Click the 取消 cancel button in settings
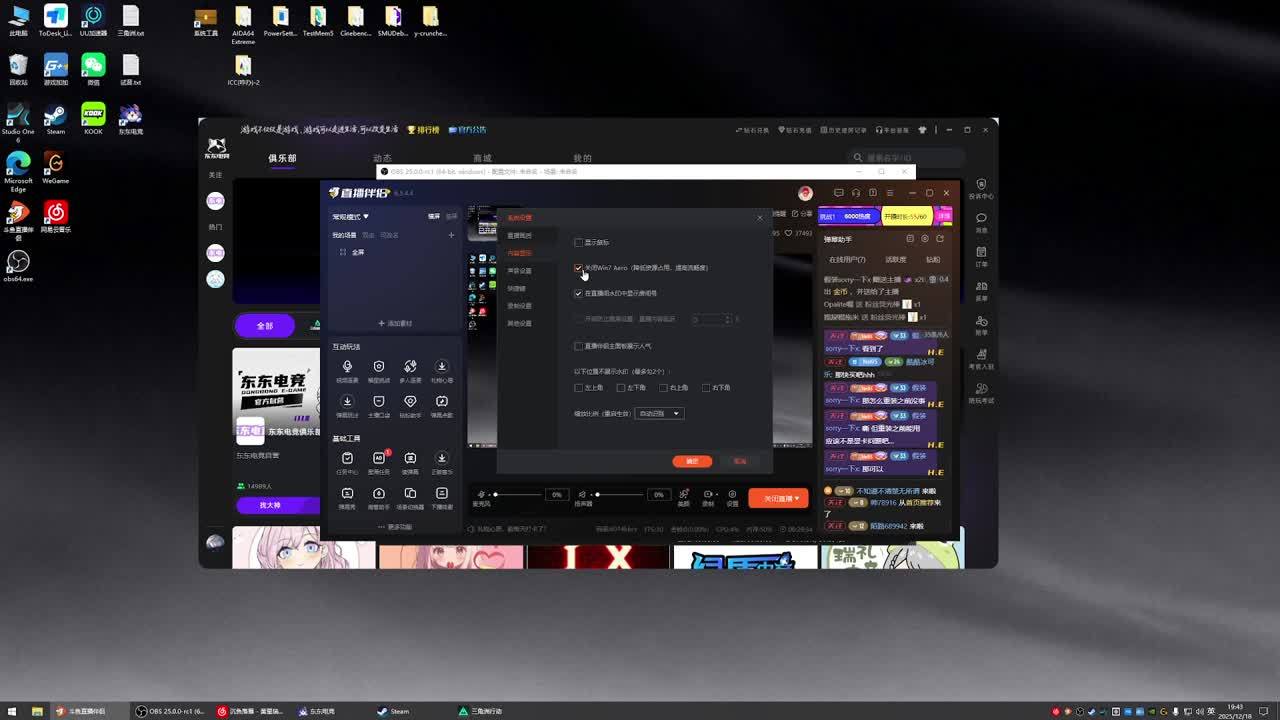 740,461
